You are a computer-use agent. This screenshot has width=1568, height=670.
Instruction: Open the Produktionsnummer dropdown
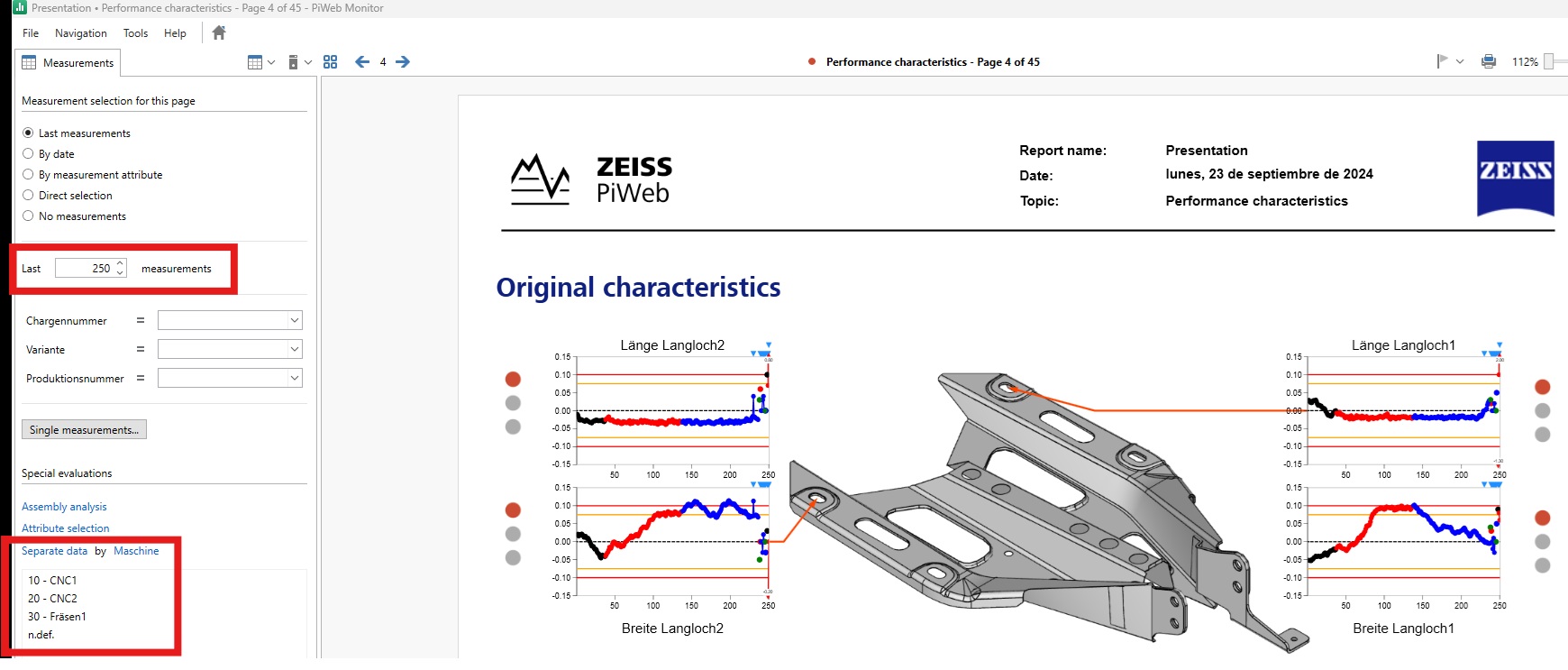pyautogui.click(x=230, y=379)
